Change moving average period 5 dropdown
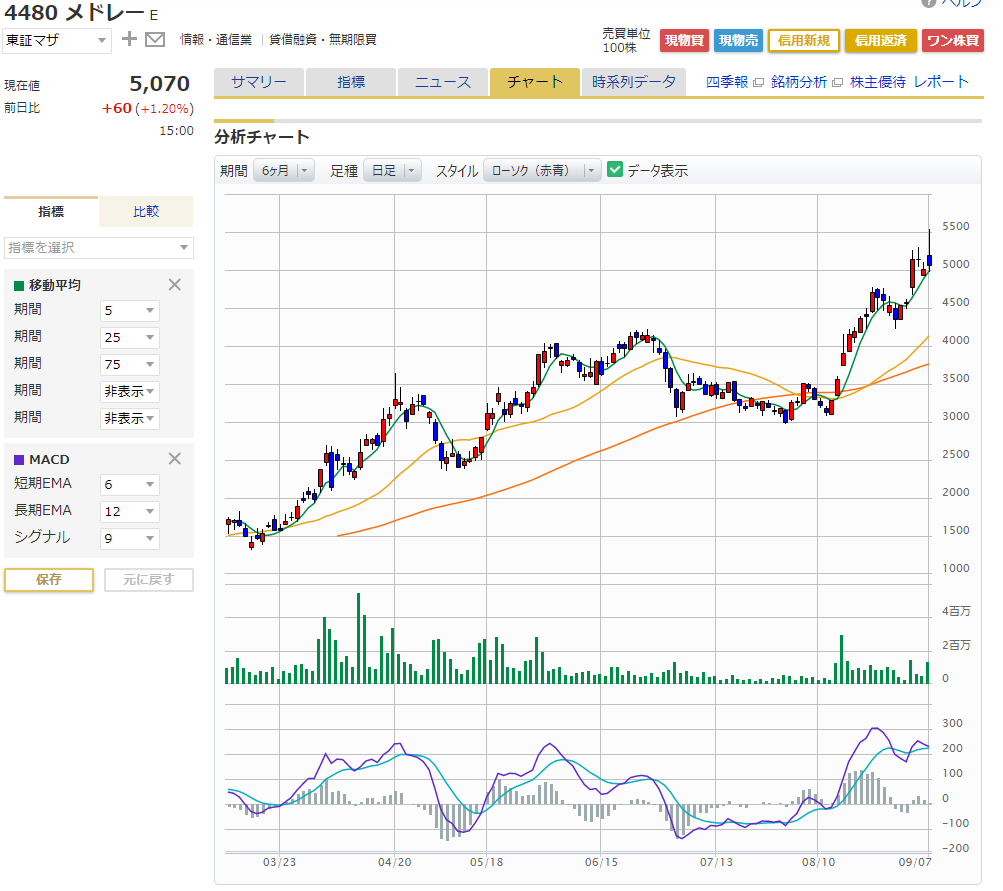 coord(130,311)
